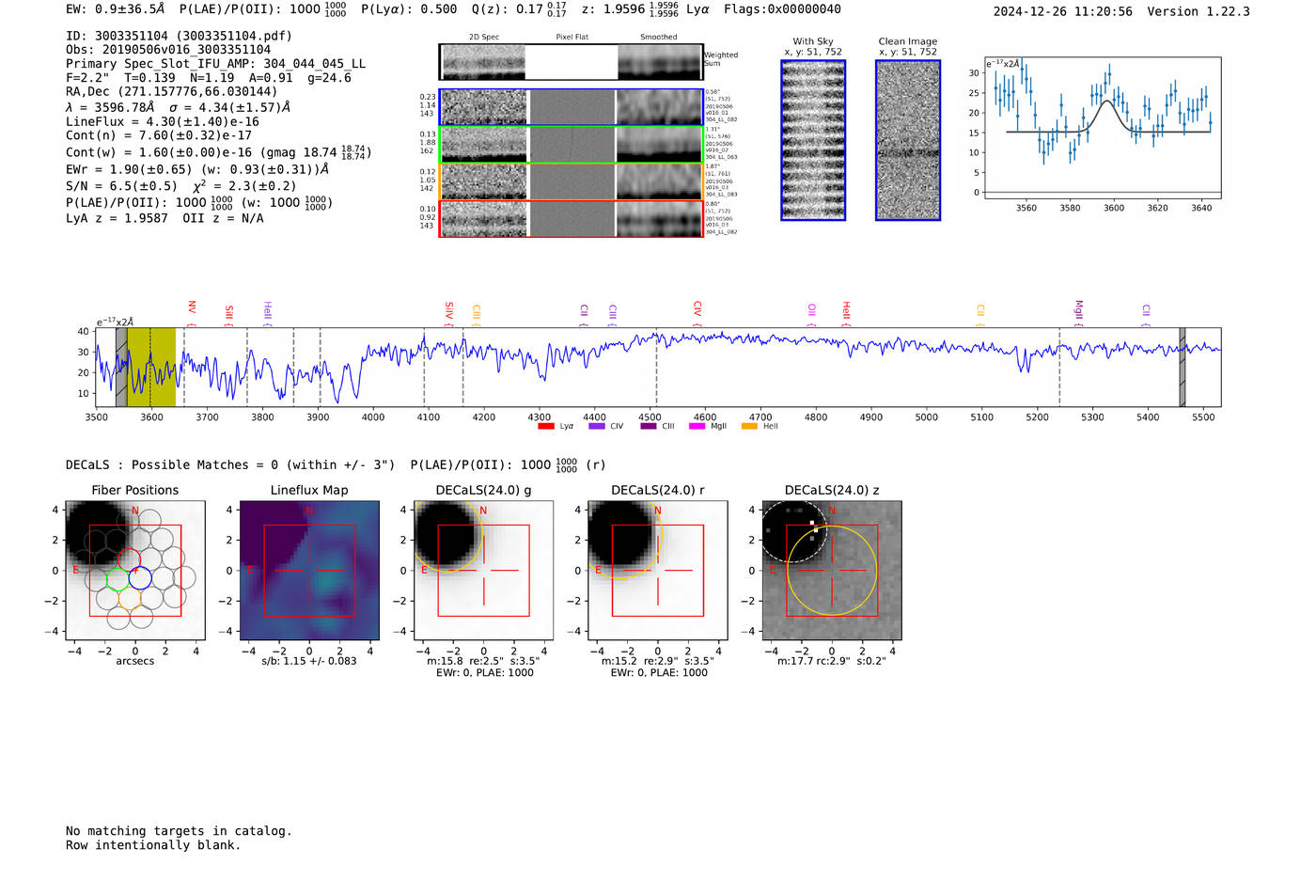Click the gray hatched band near 5460 Å
1316x896 pixels.
click(1183, 368)
